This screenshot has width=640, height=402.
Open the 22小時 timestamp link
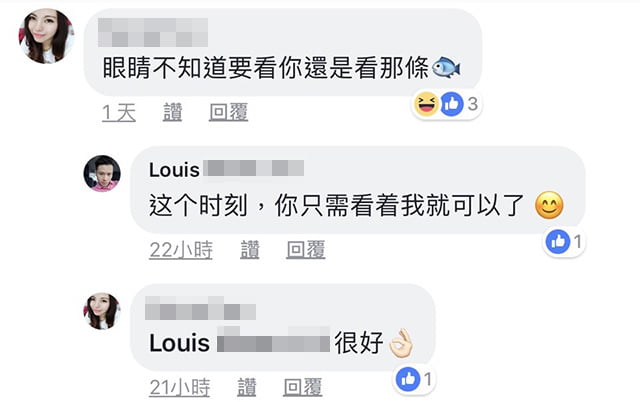(181, 250)
